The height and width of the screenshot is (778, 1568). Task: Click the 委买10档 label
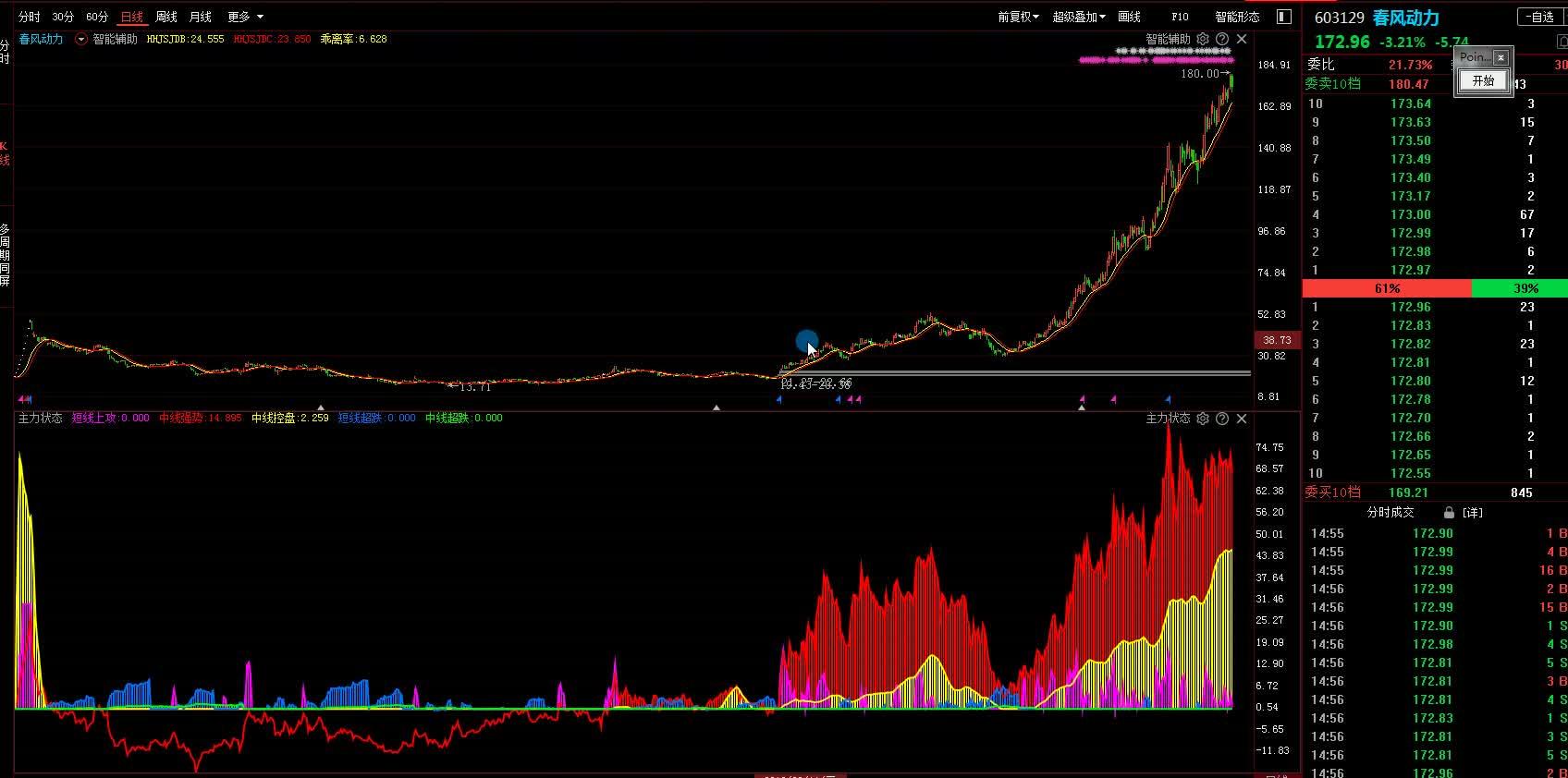tap(1332, 492)
